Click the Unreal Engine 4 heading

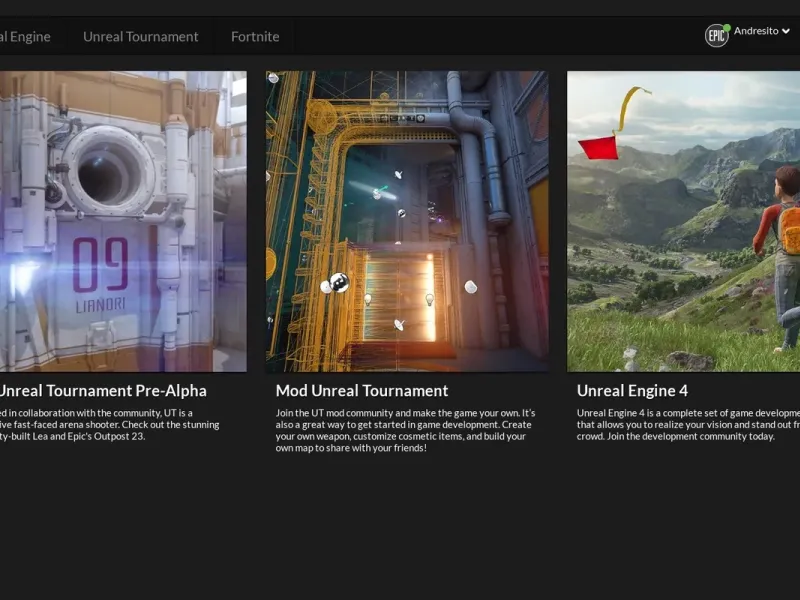pos(632,391)
